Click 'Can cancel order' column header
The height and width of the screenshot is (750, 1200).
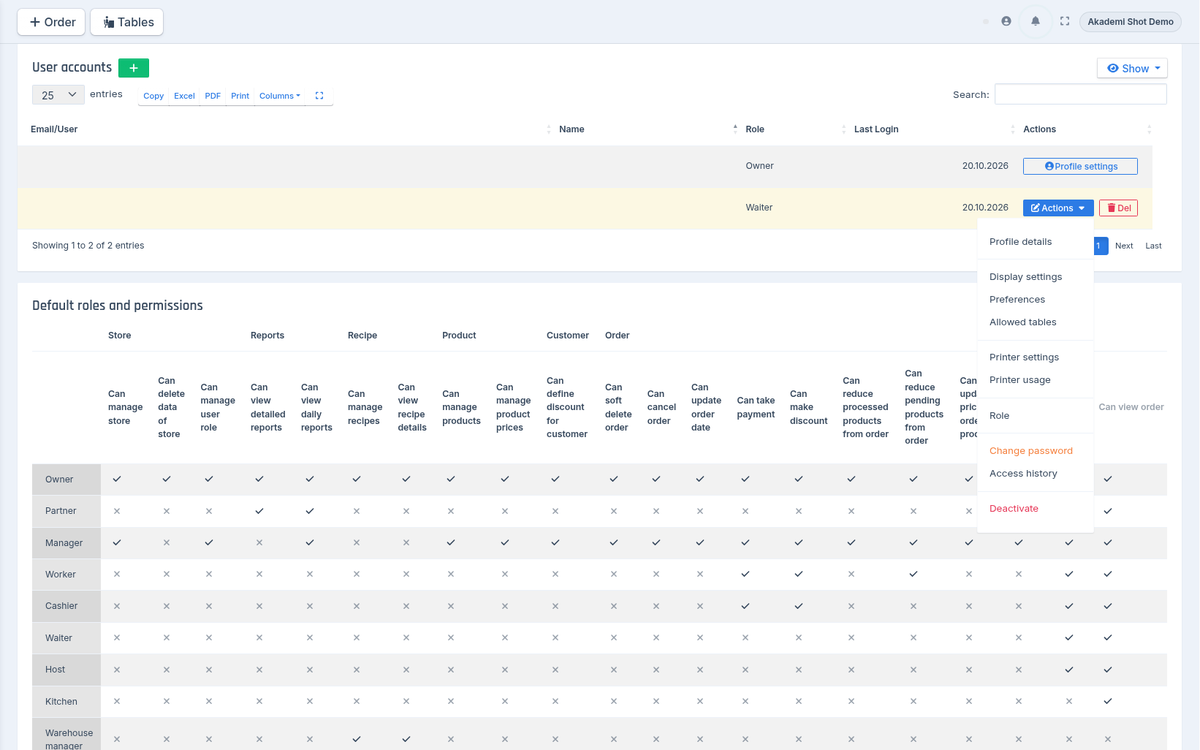pyautogui.click(x=658, y=407)
